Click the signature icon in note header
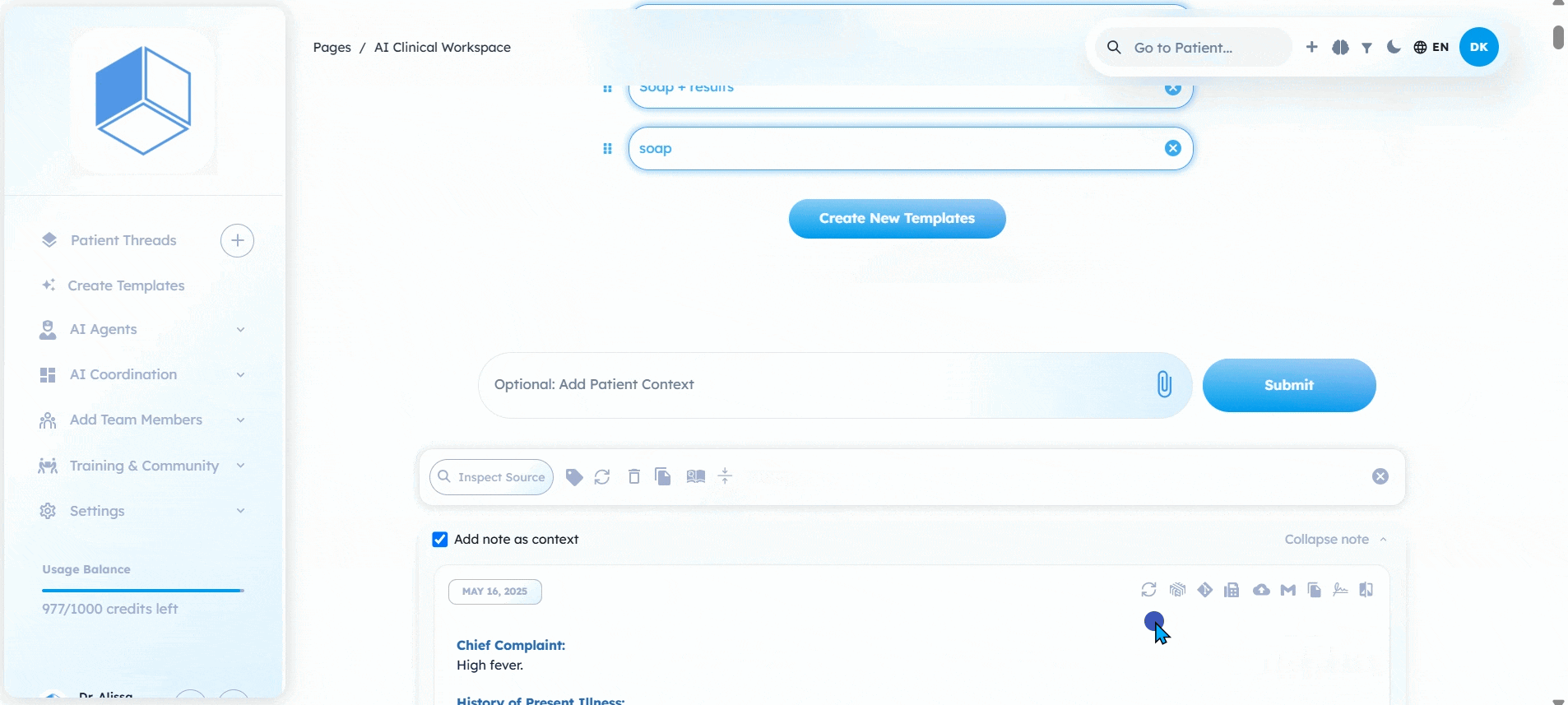Image resolution: width=1568 pixels, height=705 pixels. click(x=1341, y=589)
